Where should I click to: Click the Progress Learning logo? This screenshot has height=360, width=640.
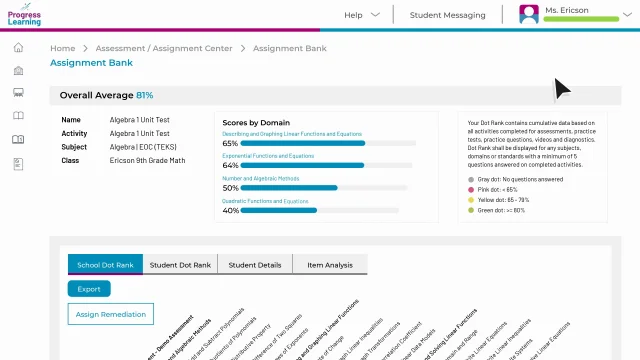24,14
